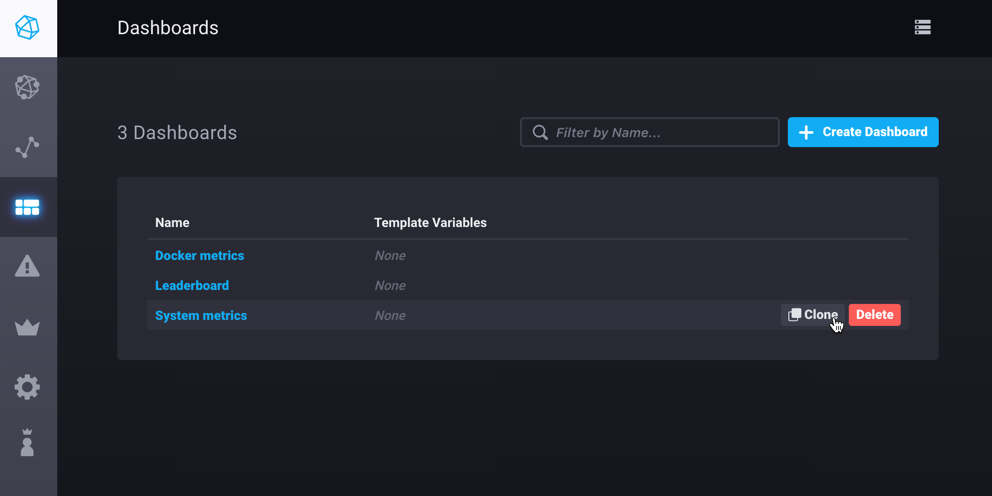Open the Host List sidebar icon
The image size is (992, 496).
[x=28, y=88]
